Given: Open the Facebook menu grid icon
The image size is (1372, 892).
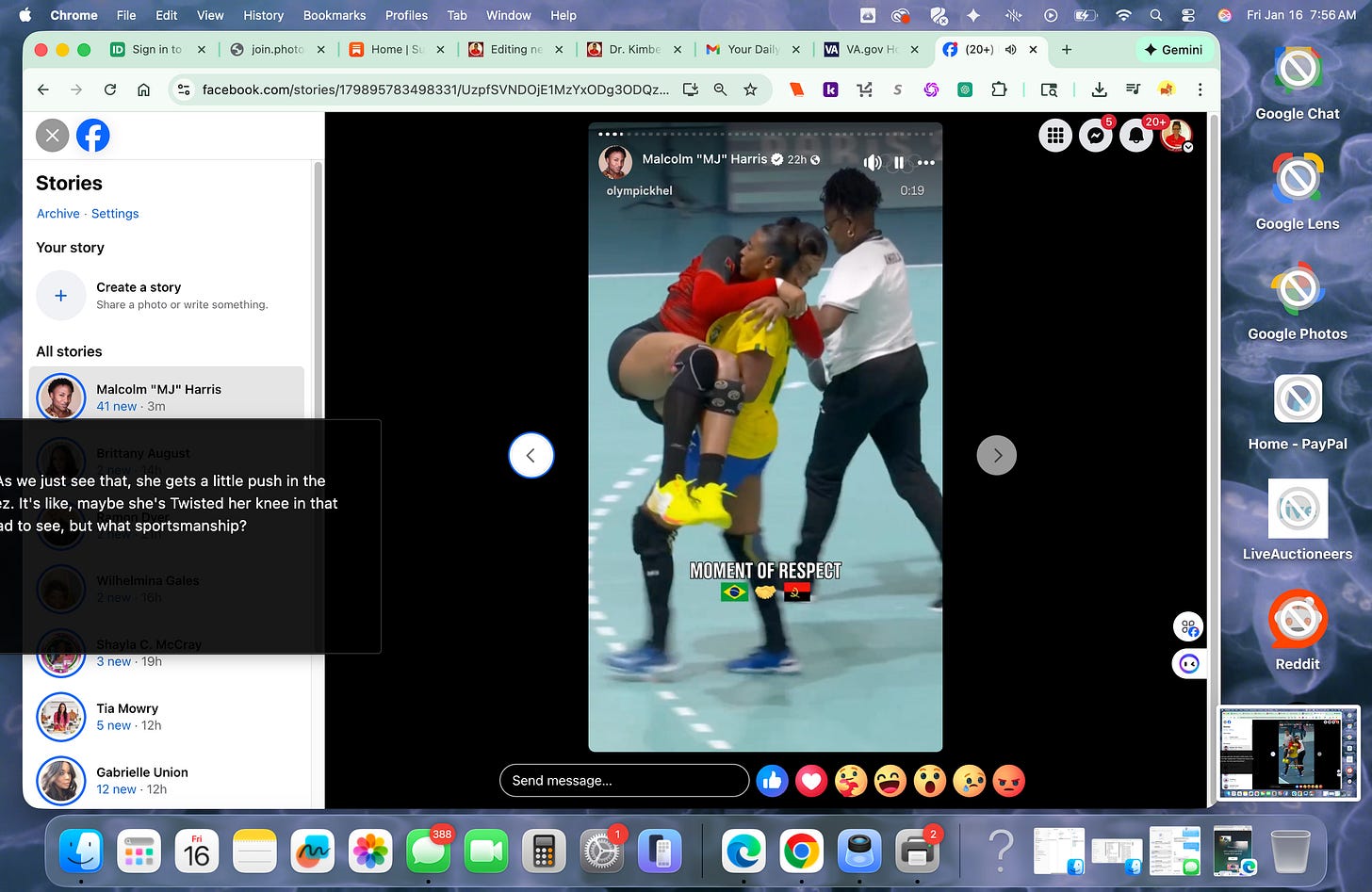Looking at the screenshot, I should [1055, 136].
